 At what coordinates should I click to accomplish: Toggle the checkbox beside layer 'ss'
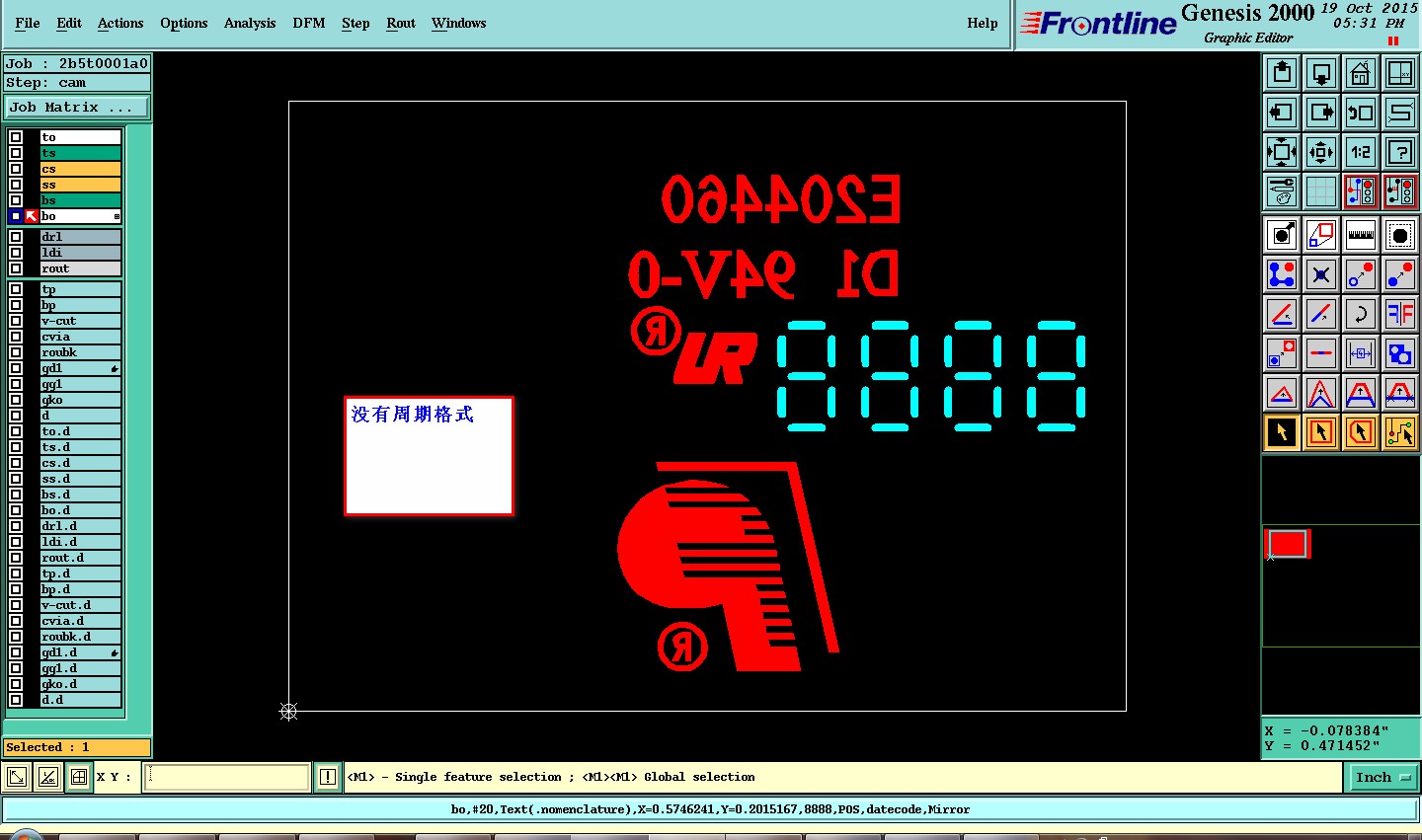coord(16,185)
